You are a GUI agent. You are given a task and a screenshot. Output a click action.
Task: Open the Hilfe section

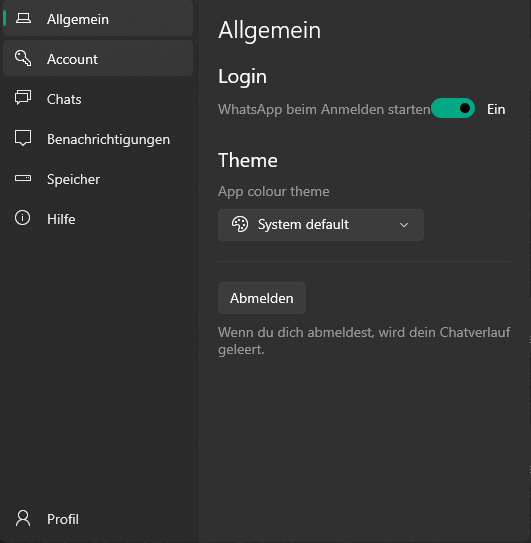pos(98,219)
